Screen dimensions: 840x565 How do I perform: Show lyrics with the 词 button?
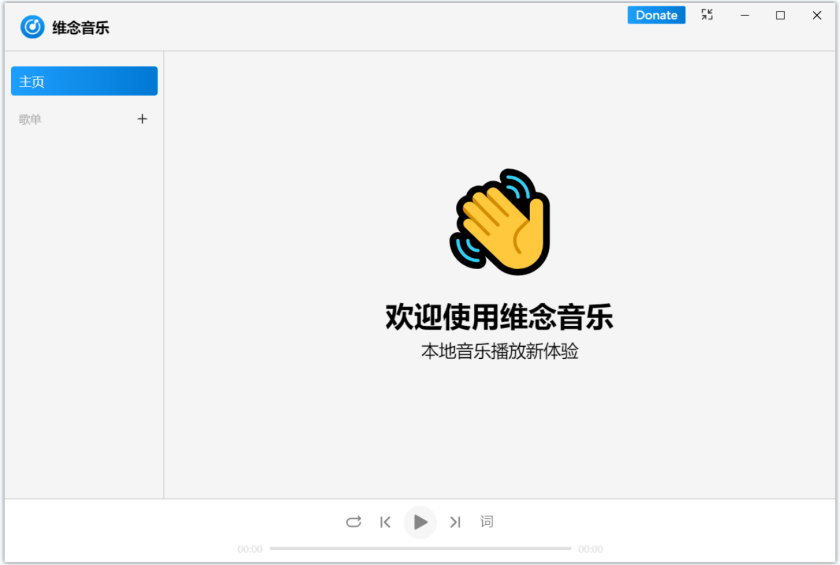[486, 521]
